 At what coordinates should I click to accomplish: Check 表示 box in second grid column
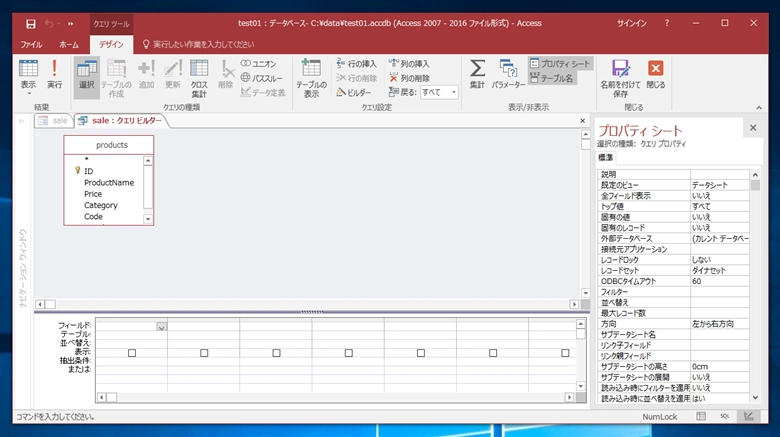[x=204, y=353]
